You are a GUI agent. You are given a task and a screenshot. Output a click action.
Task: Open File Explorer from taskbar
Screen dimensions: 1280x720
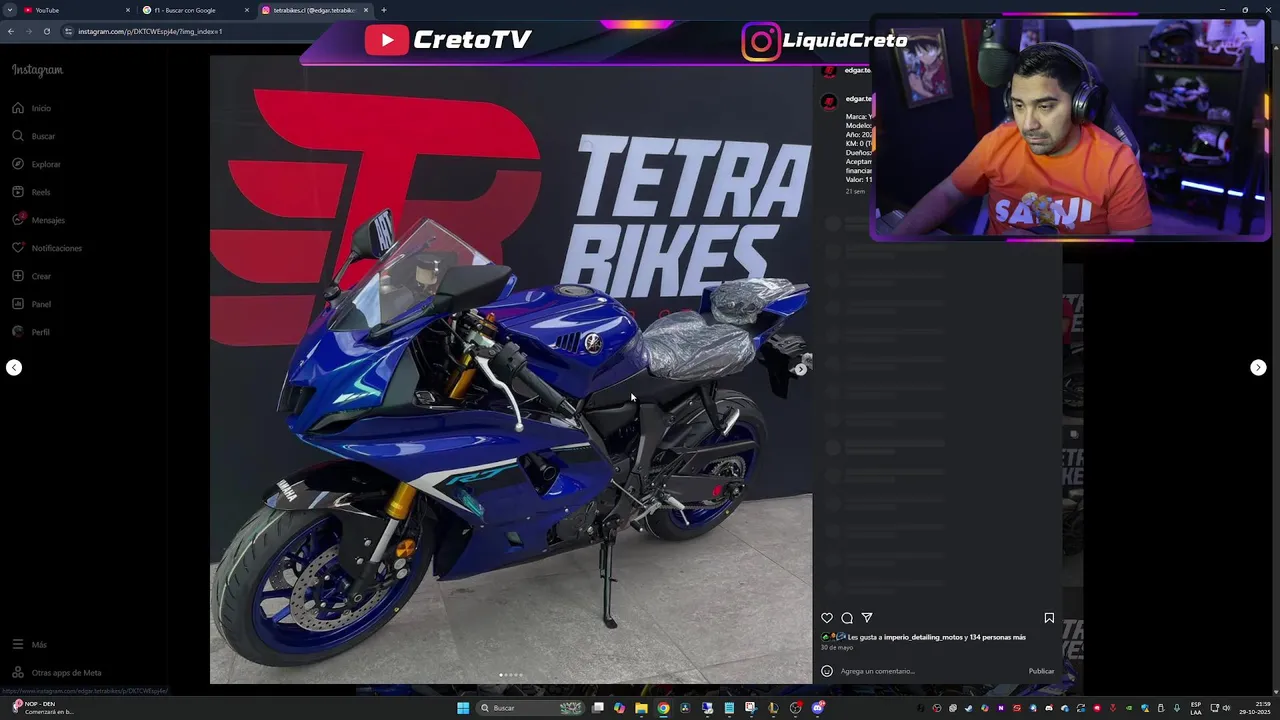[x=641, y=708]
